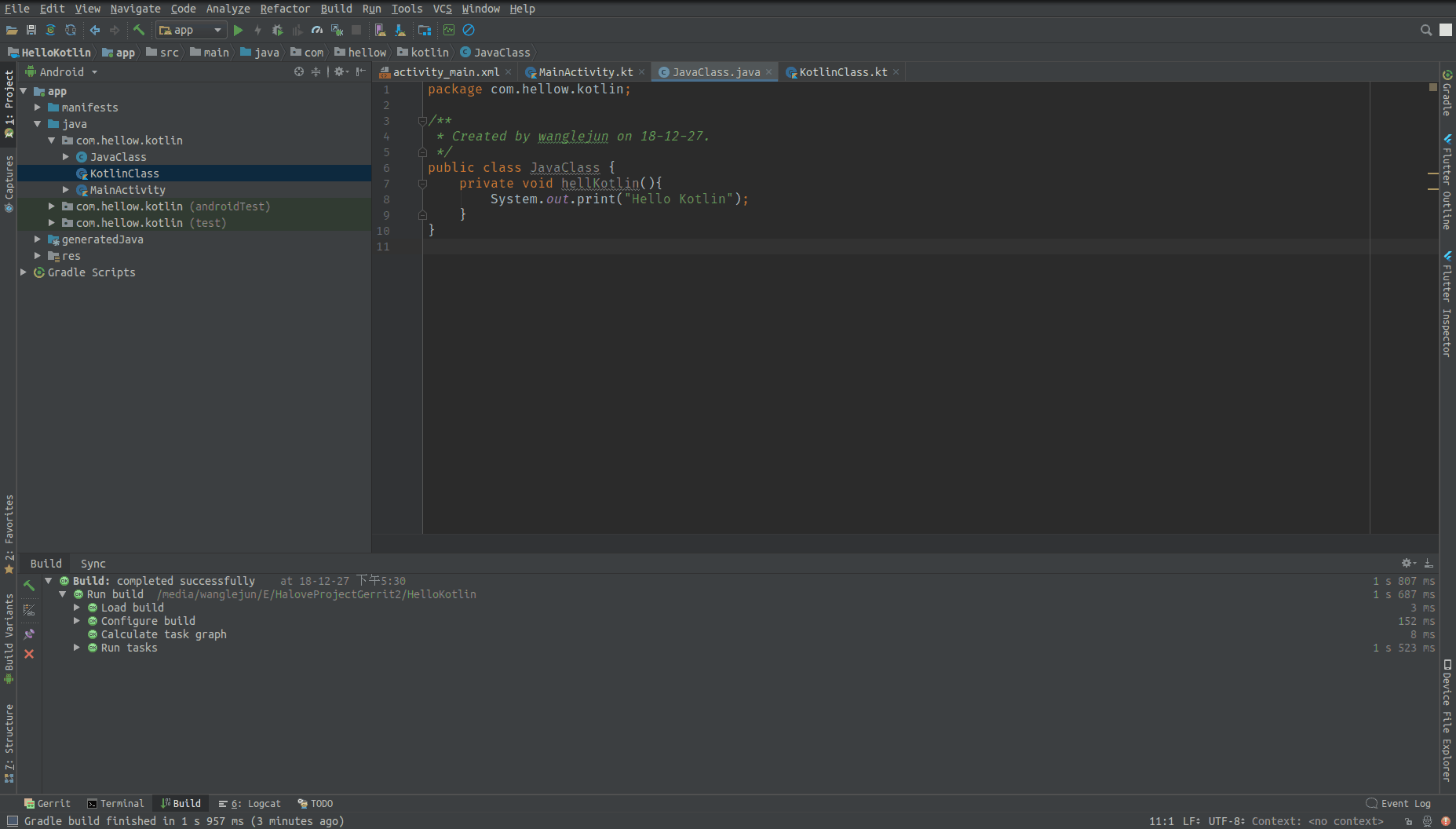The image size is (1456, 829).
Task: Open the VCS menu
Action: pos(442,9)
